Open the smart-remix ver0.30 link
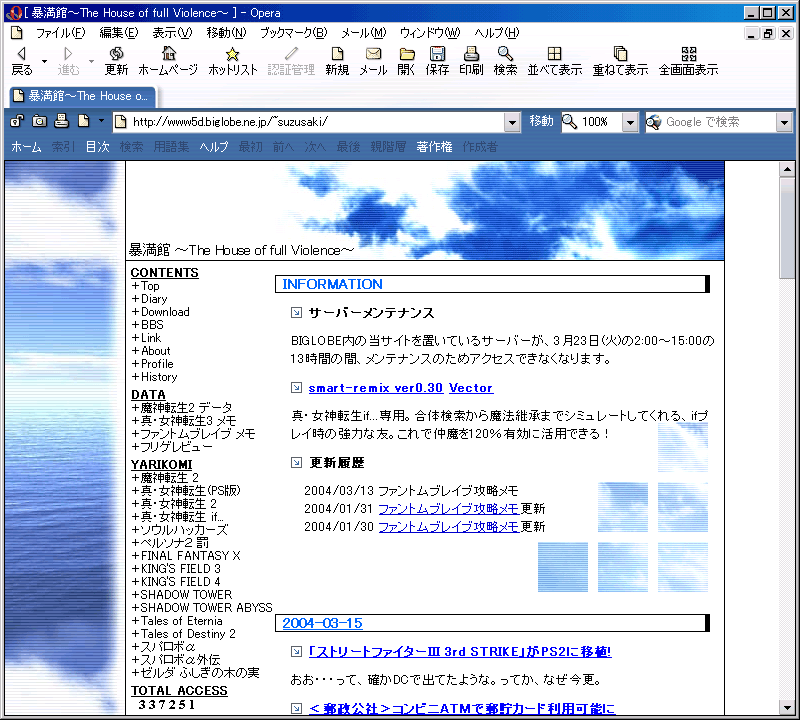Image resolution: width=800 pixels, height=720 pixels. 376,388
